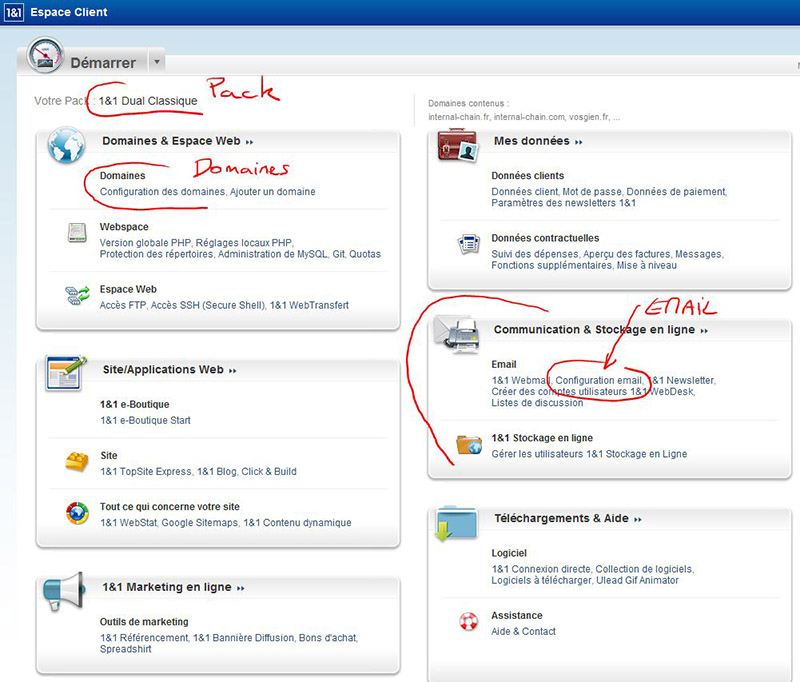Open the Mise à niveau link
The image size is (800, 682).
[647, 265]
